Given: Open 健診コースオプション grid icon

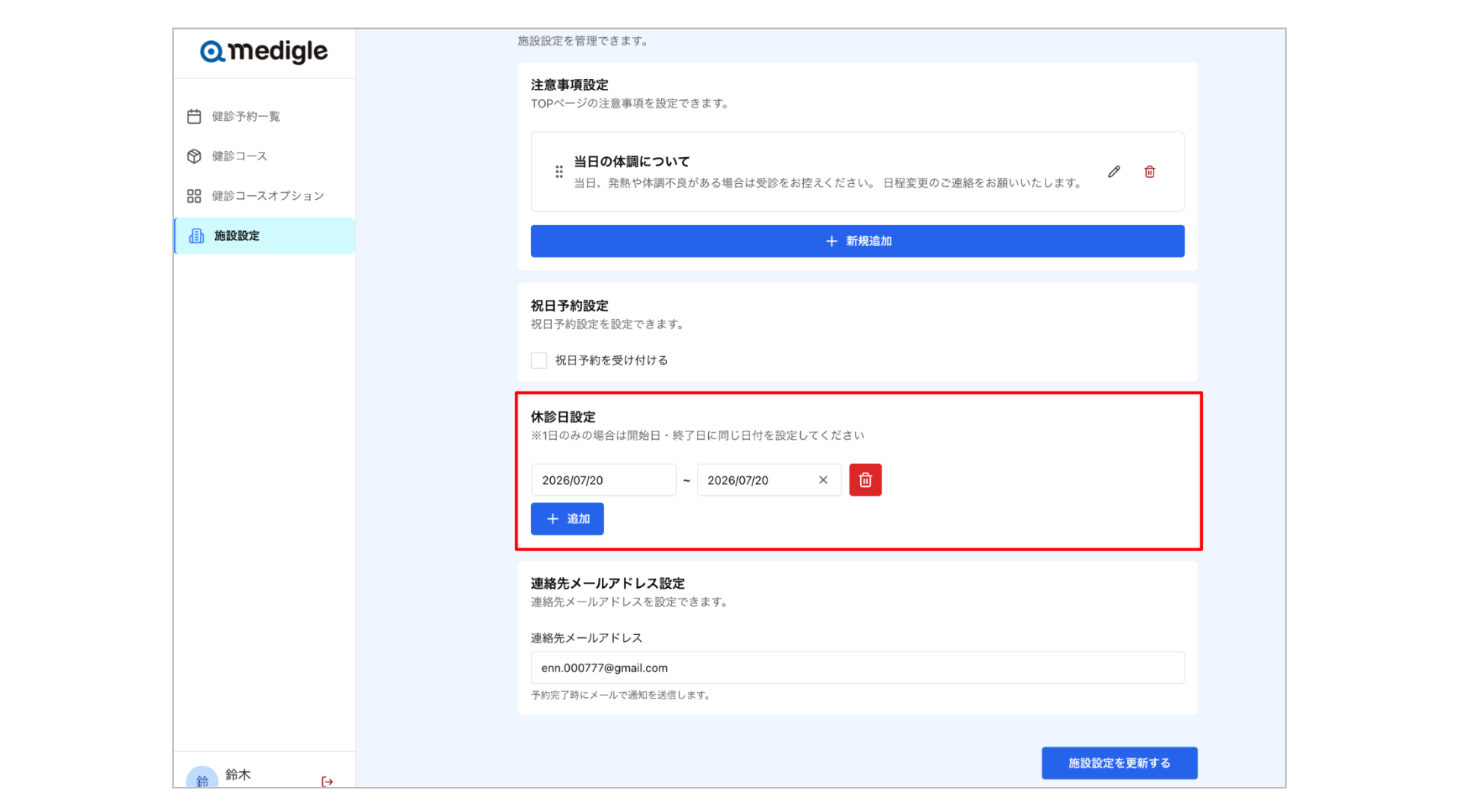Looking at the screenshot, I should click(x=195, y=196).
